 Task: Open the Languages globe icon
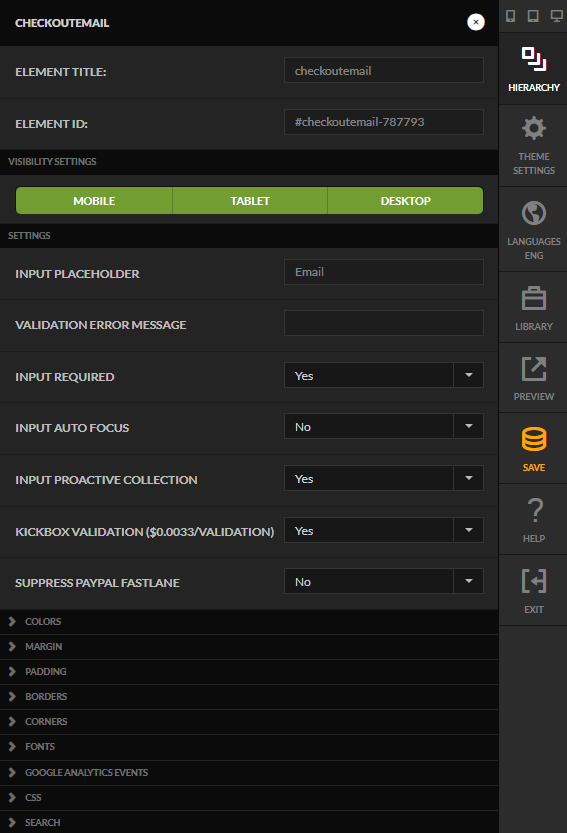[x=534, y=214]
